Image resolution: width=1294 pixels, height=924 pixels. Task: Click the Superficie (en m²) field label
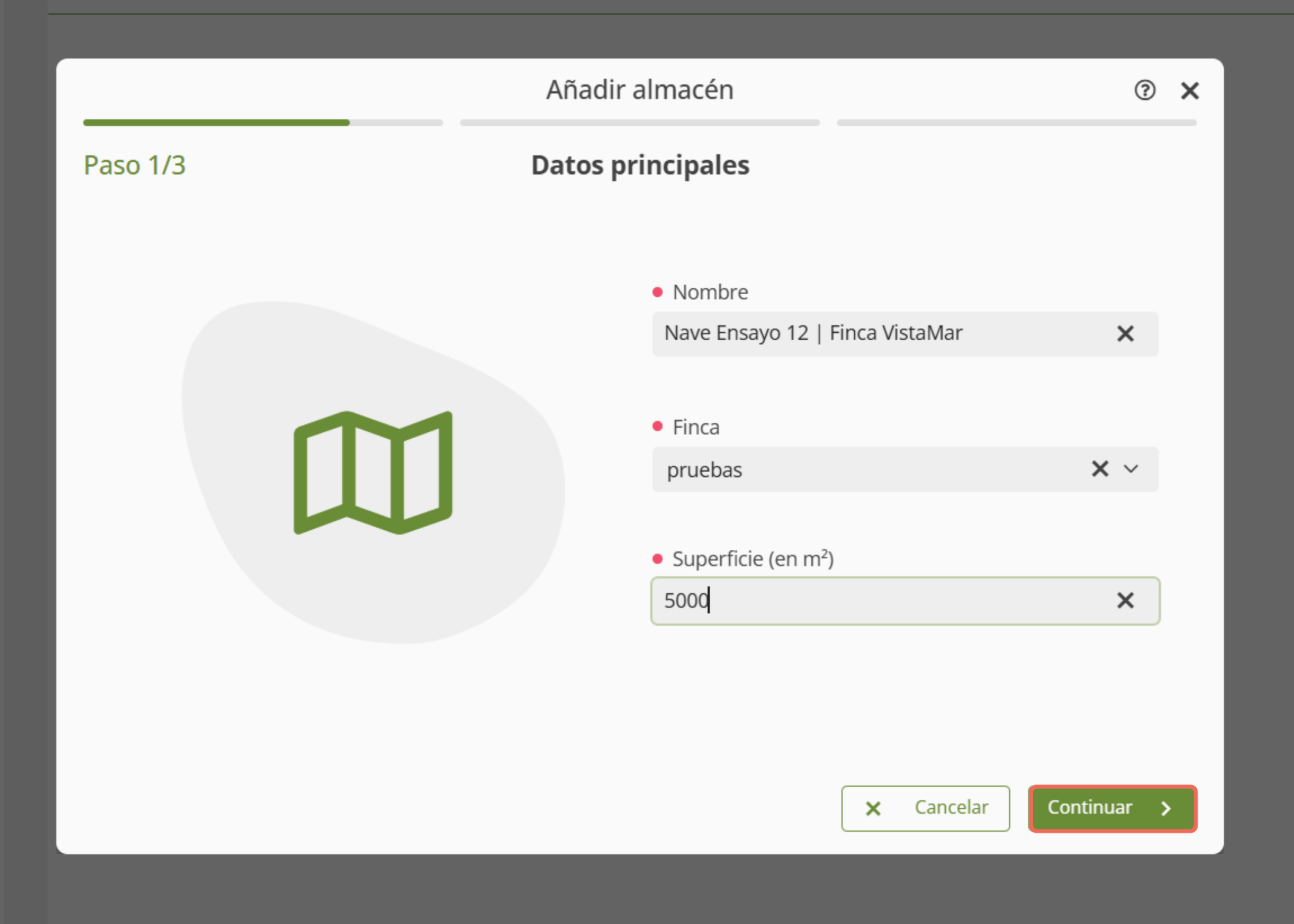[752, 559]
